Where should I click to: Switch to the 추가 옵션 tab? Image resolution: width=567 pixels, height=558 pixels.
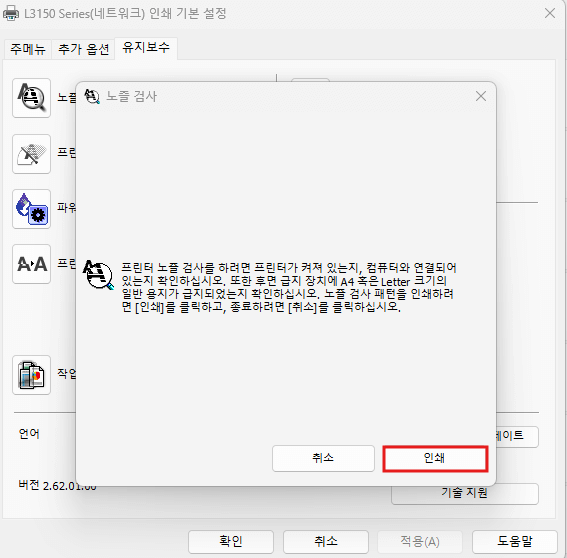(x=83, y=49)
